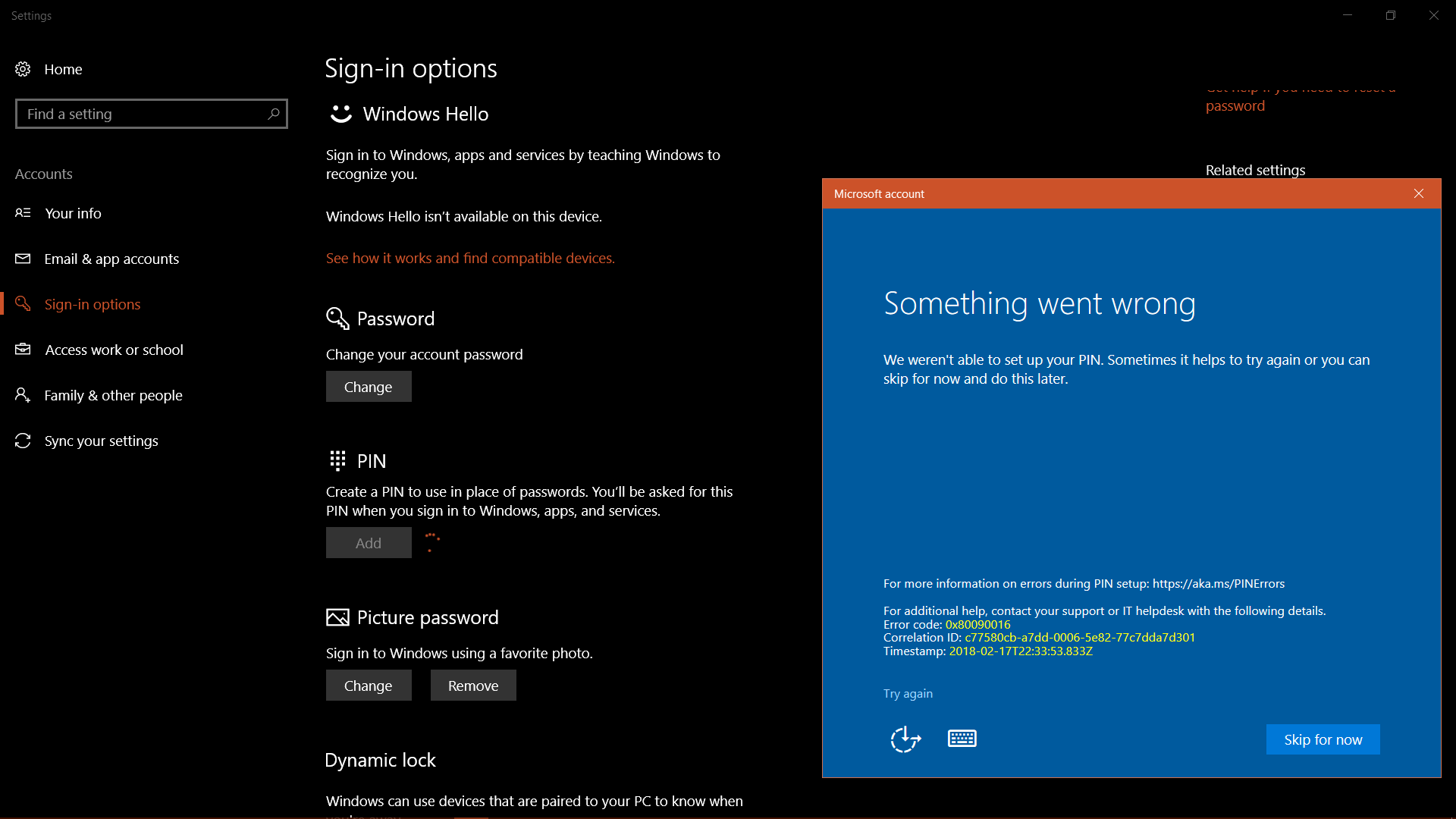Select Sync your settings option
Viewport: 1456px width, 819px height.
click(100, 440)
